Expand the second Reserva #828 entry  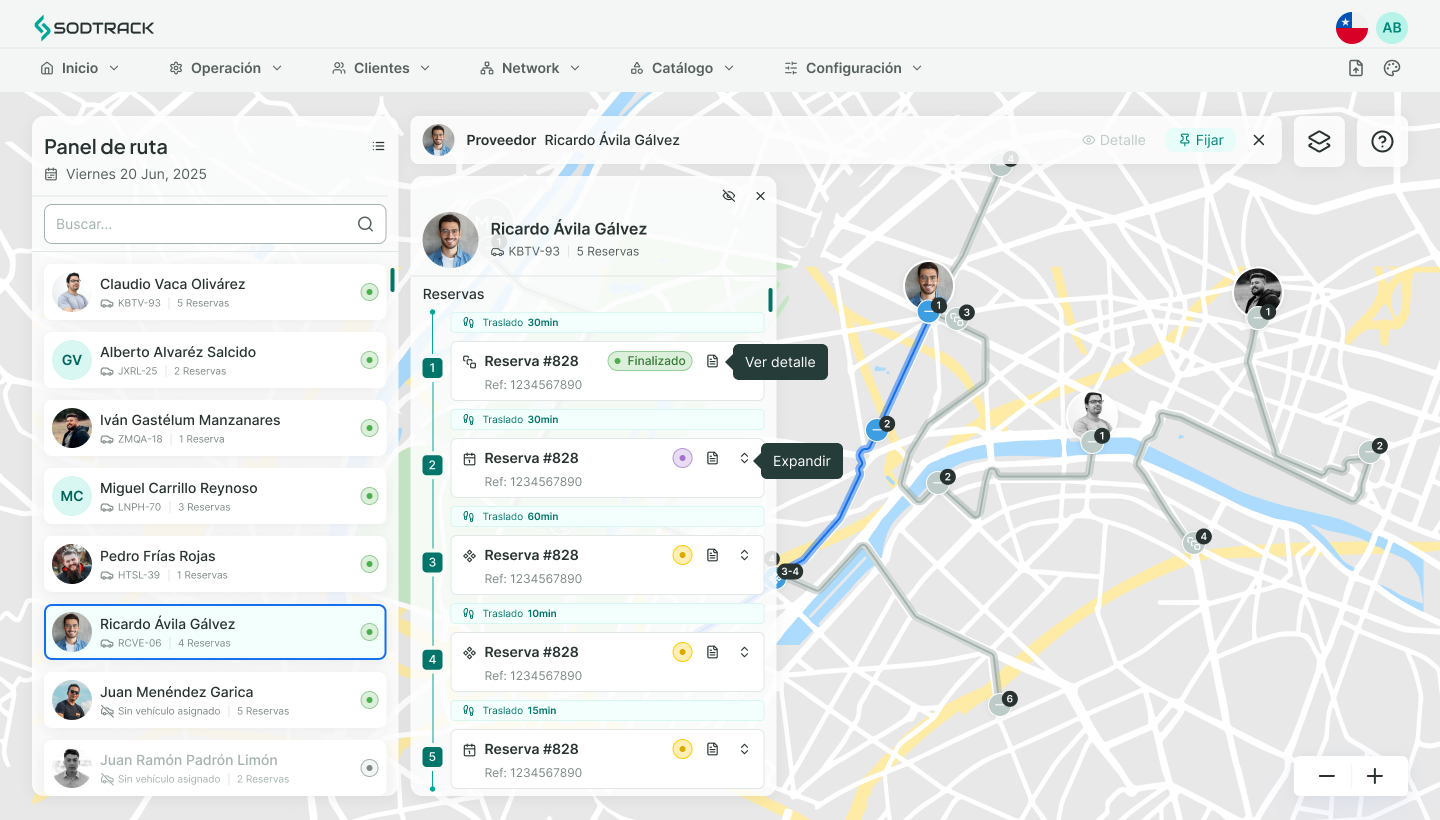pos(744,457)
